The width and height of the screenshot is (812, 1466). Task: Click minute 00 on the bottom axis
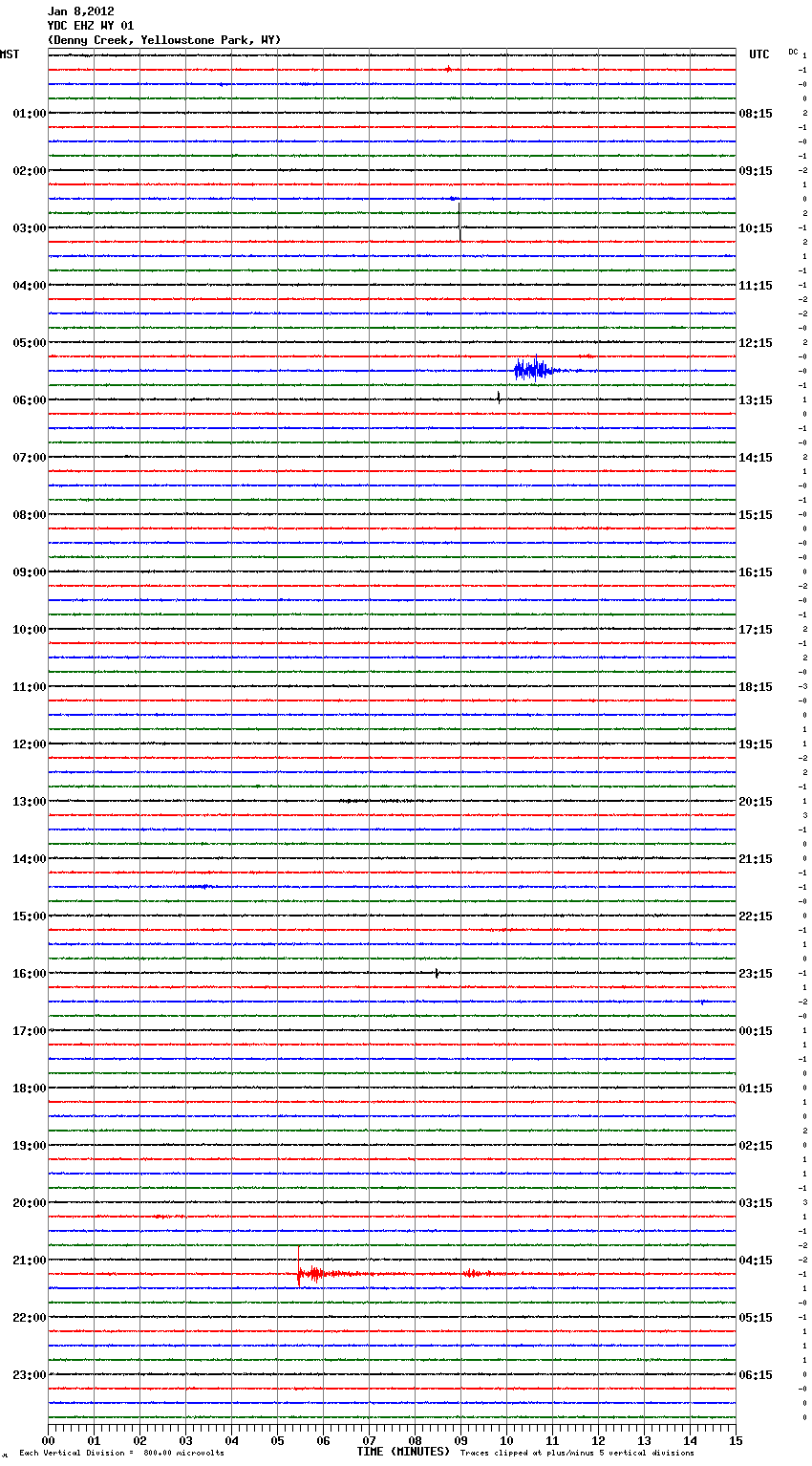point(49,1440)
